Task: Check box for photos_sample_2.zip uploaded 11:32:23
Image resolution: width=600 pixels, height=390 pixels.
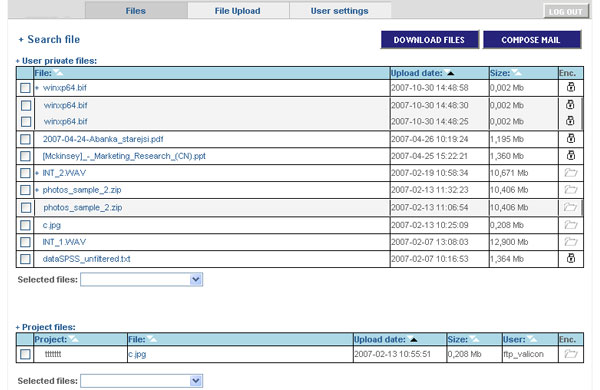Action: click(x=25, y=190)
